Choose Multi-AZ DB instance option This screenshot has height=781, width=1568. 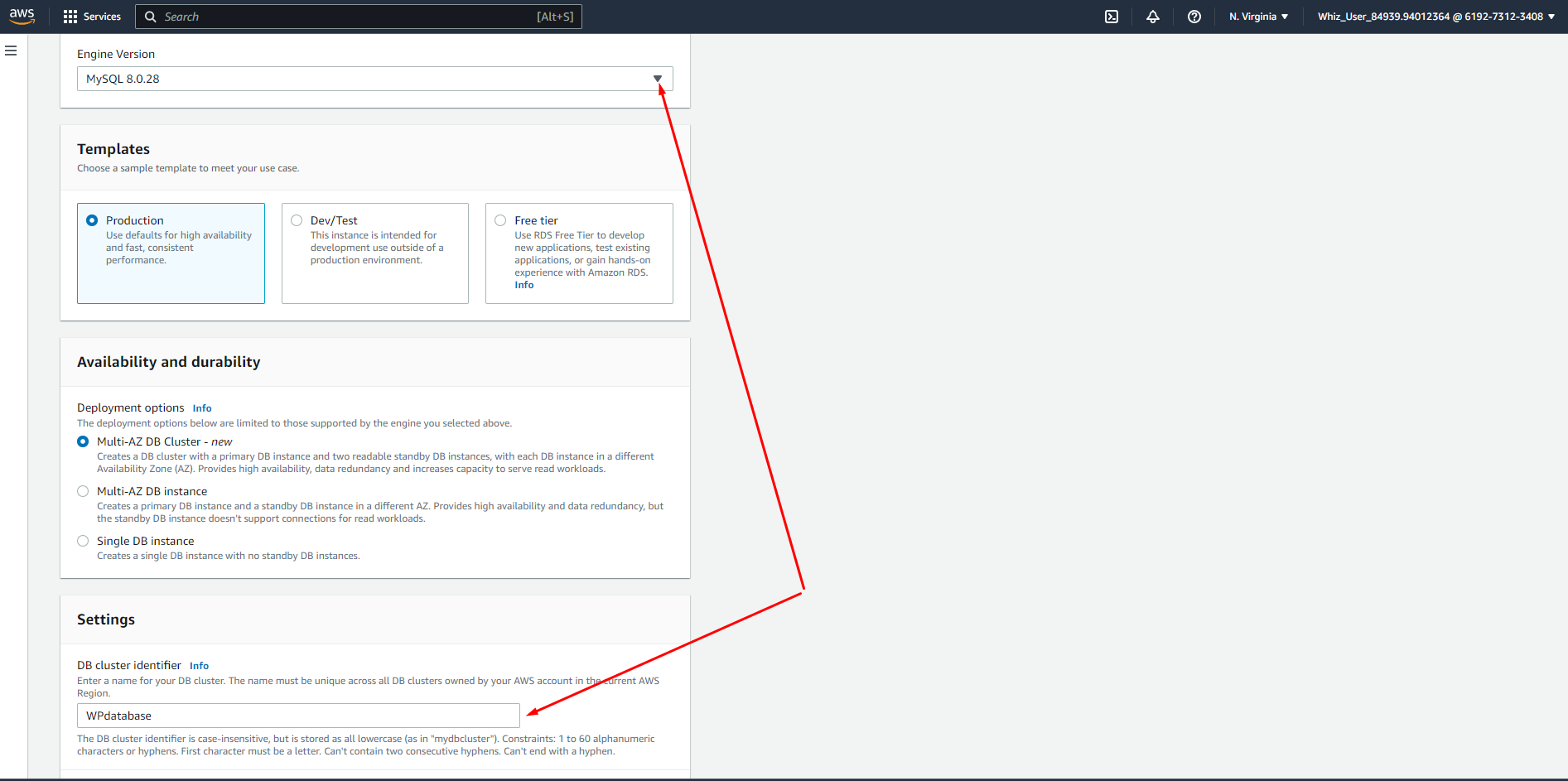click(83, 491)
